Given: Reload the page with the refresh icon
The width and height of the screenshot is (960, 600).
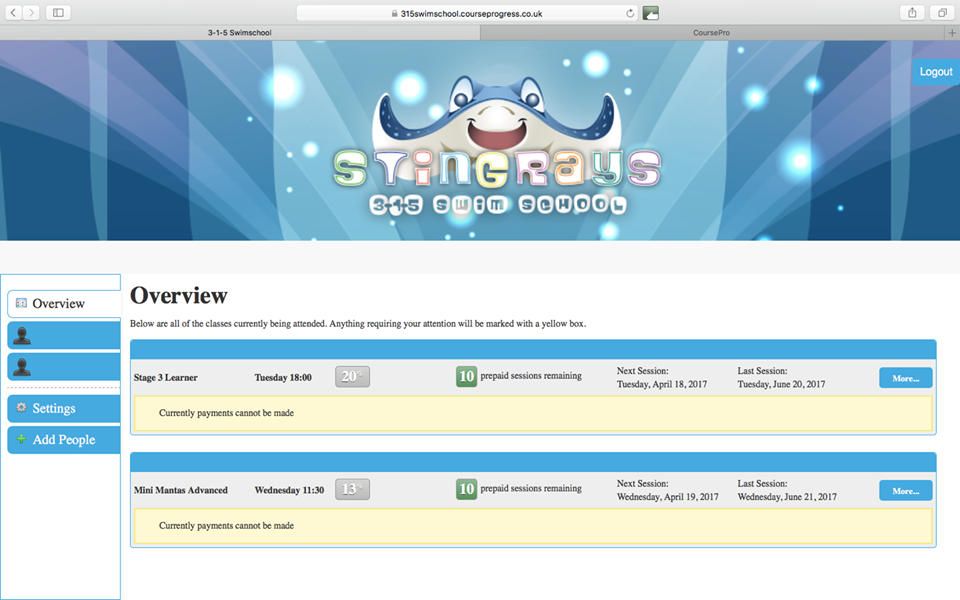Looking at the screenshot, I should (x=630, y=13).
